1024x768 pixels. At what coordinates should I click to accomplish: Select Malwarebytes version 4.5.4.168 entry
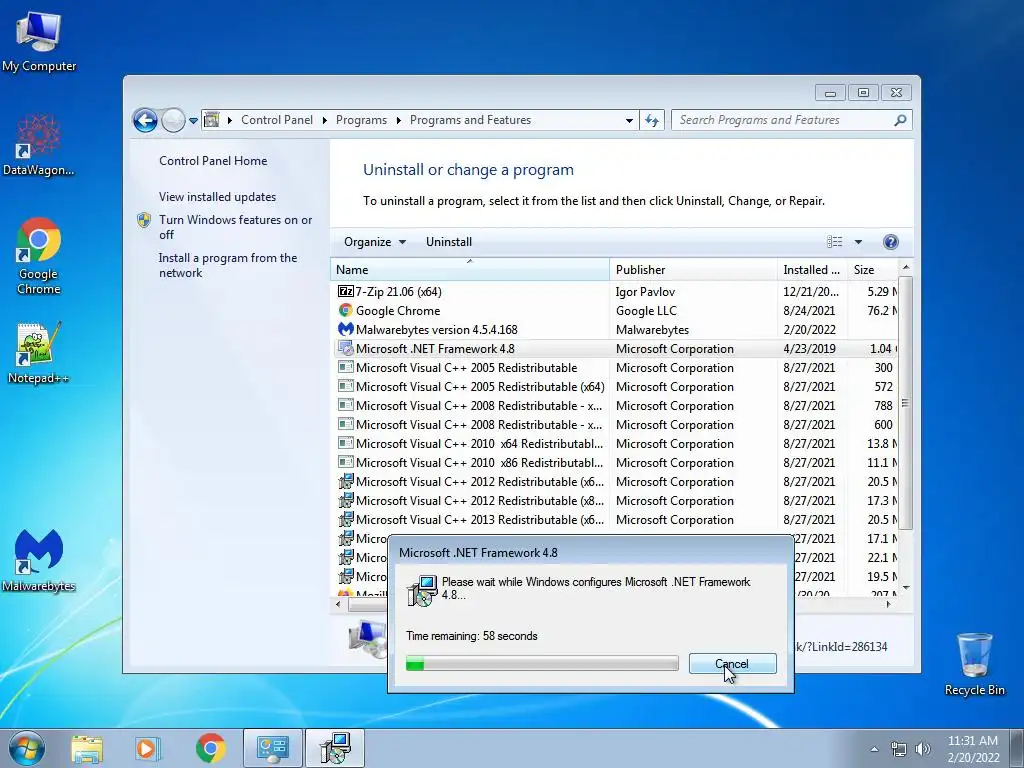coord(615,330)
